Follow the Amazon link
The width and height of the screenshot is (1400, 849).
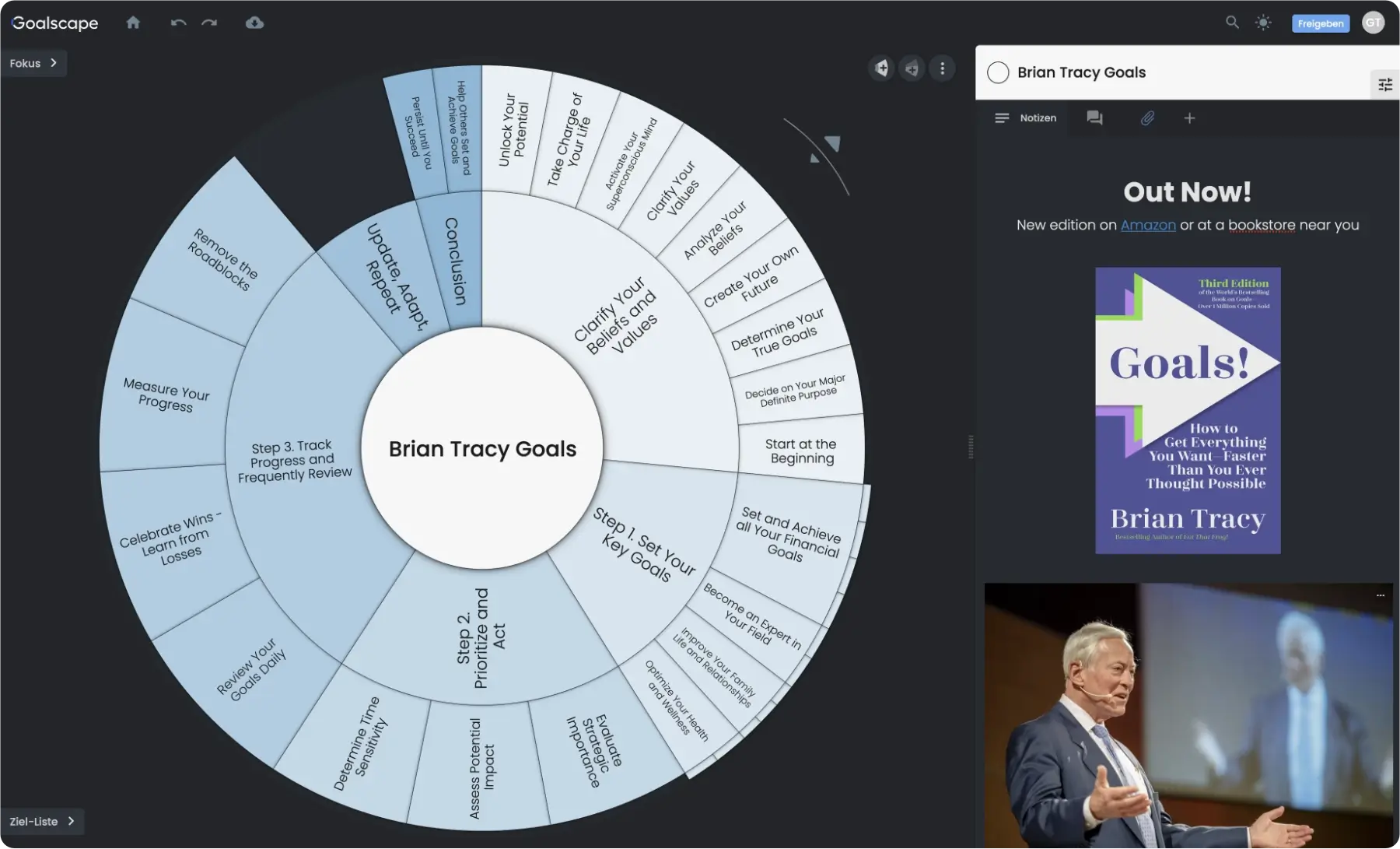point(1148,225)
